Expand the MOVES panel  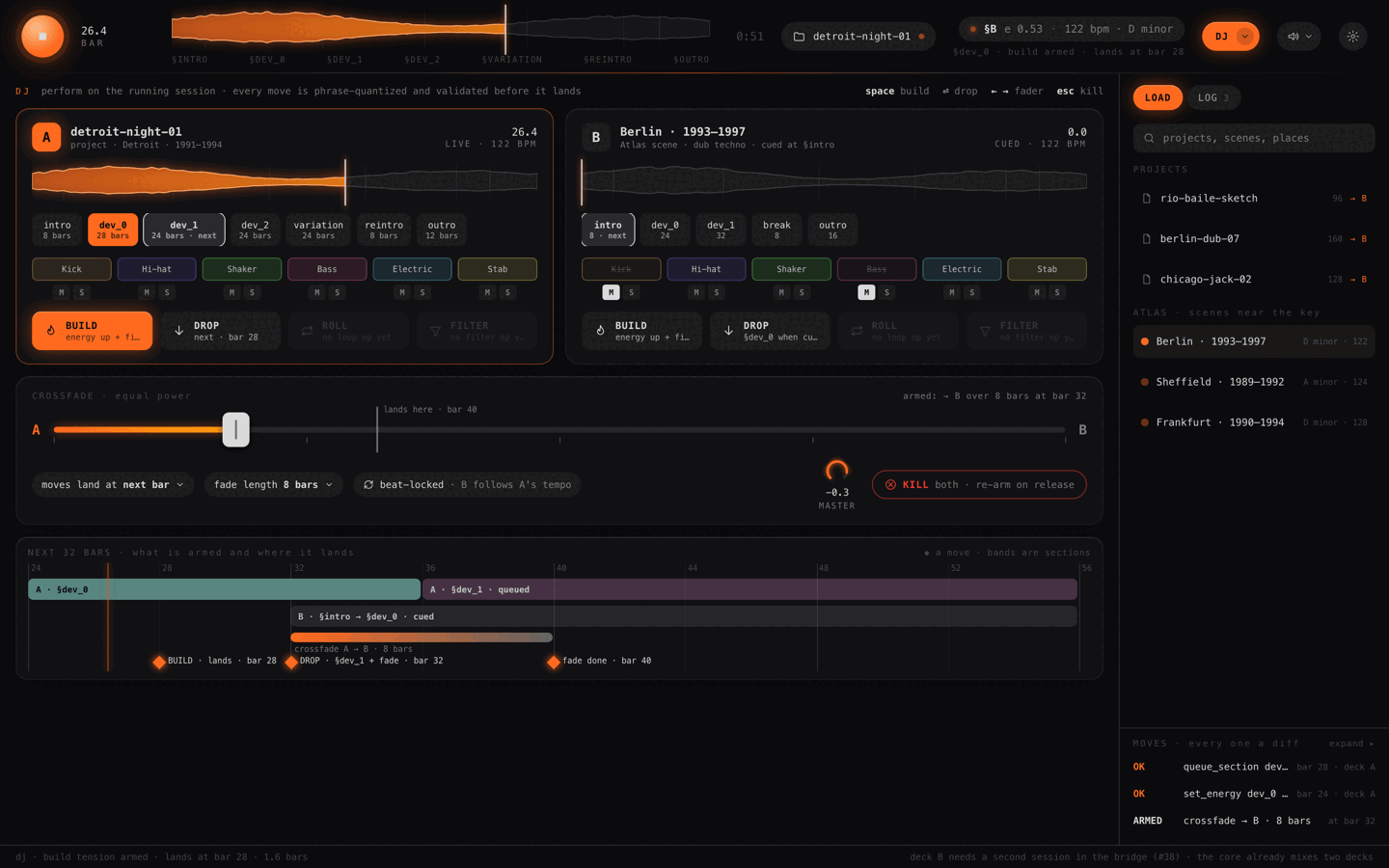click(1351, 744)
